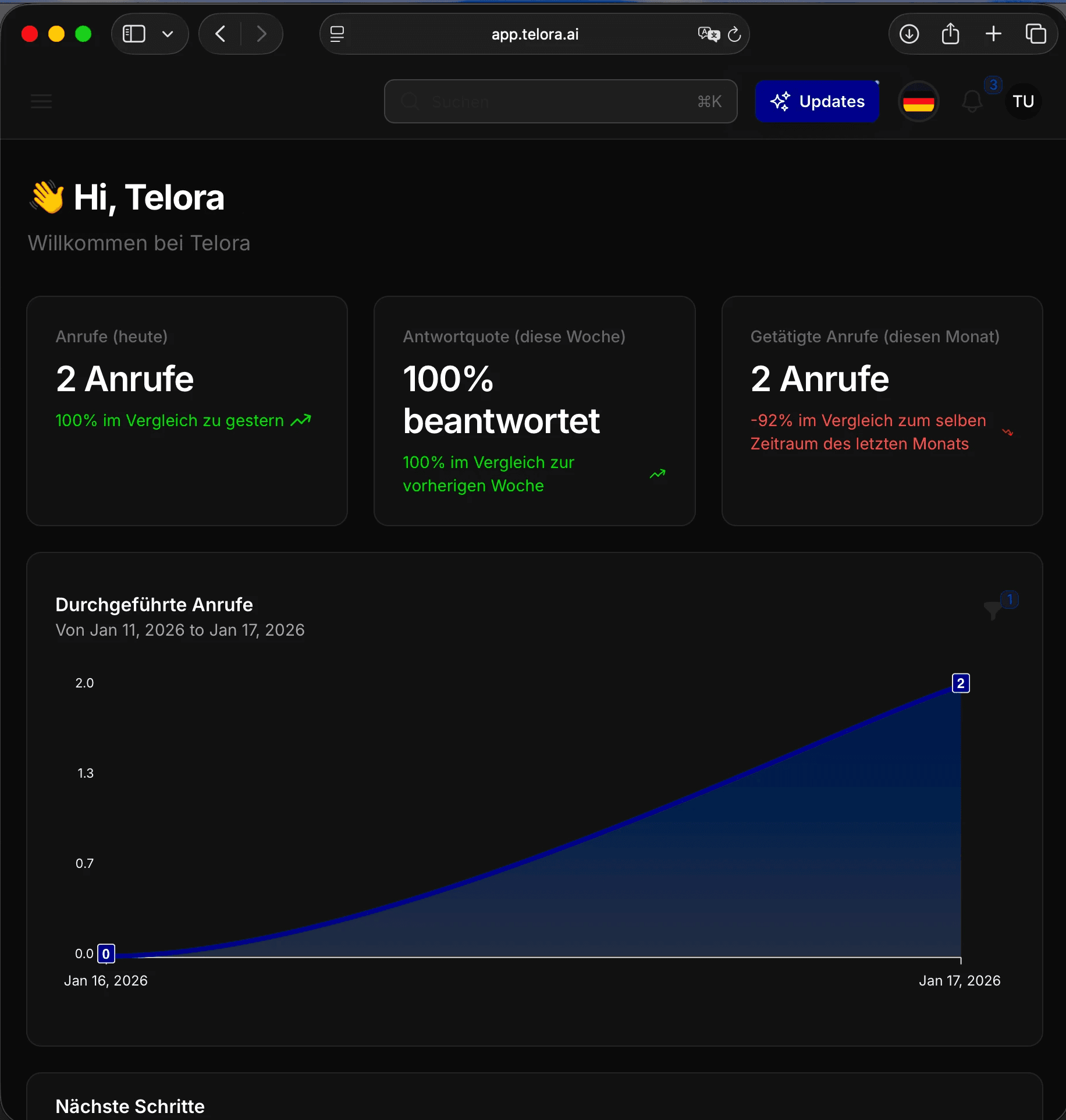Expand the sidebar options chevron
Screen dimensions: 1066x1120
(168, 34)
